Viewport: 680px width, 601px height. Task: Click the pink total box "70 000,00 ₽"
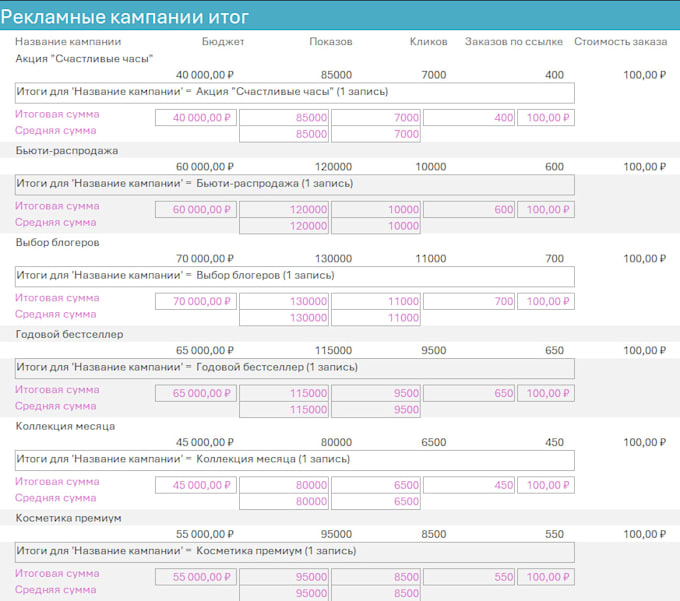[196, 301]
